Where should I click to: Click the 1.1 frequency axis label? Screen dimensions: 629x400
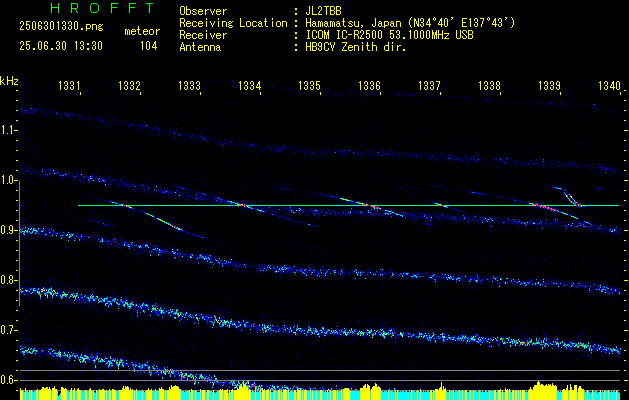click(x=8, y=130)
